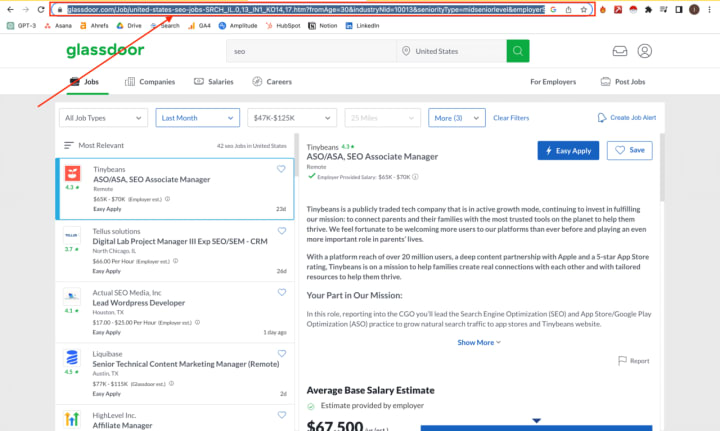Select the Salaries tab
This screenshot has height=431, width=720.
214,82
